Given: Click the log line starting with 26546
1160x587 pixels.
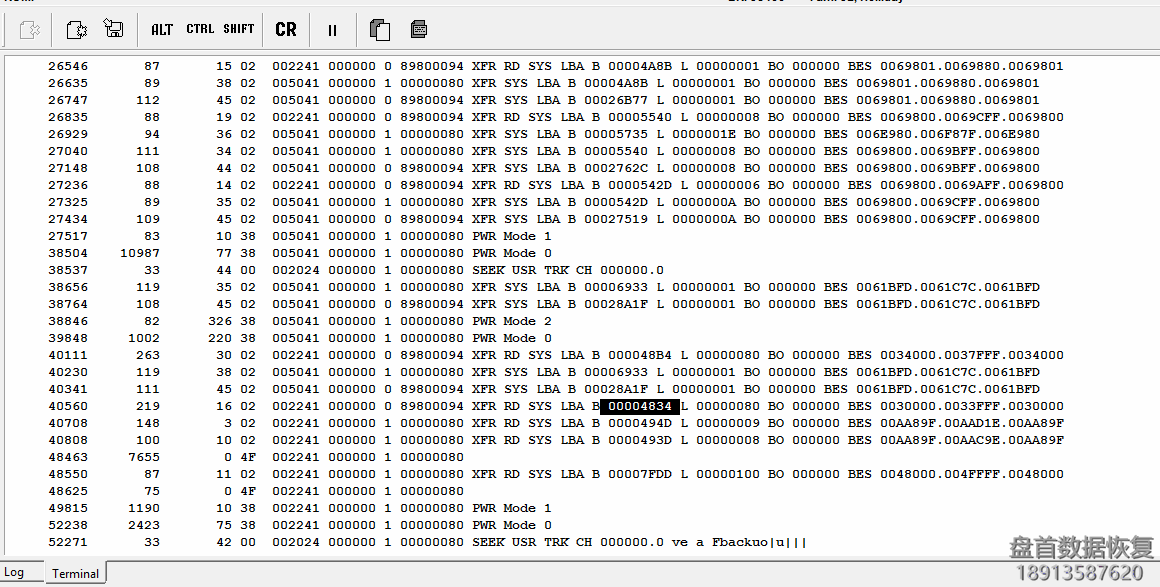Looking at the screenshot, I should [555, 67].
